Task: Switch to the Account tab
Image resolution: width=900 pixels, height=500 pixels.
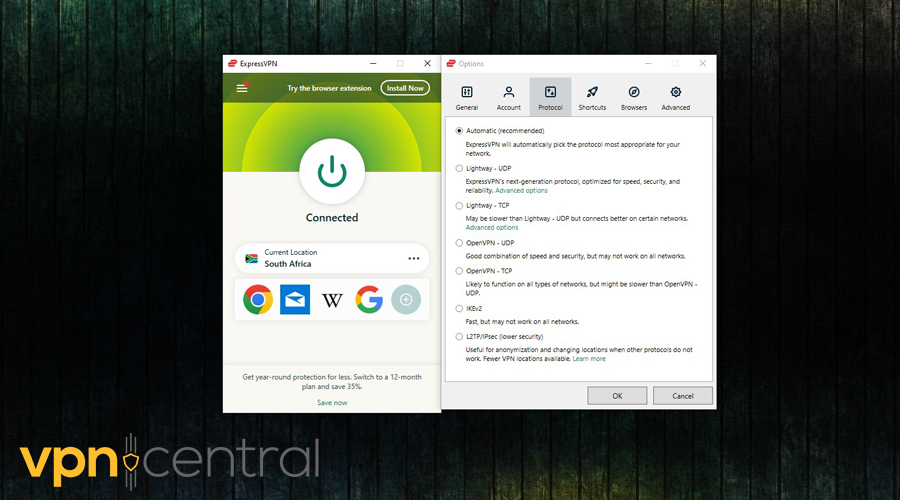Action: [509, 97]
